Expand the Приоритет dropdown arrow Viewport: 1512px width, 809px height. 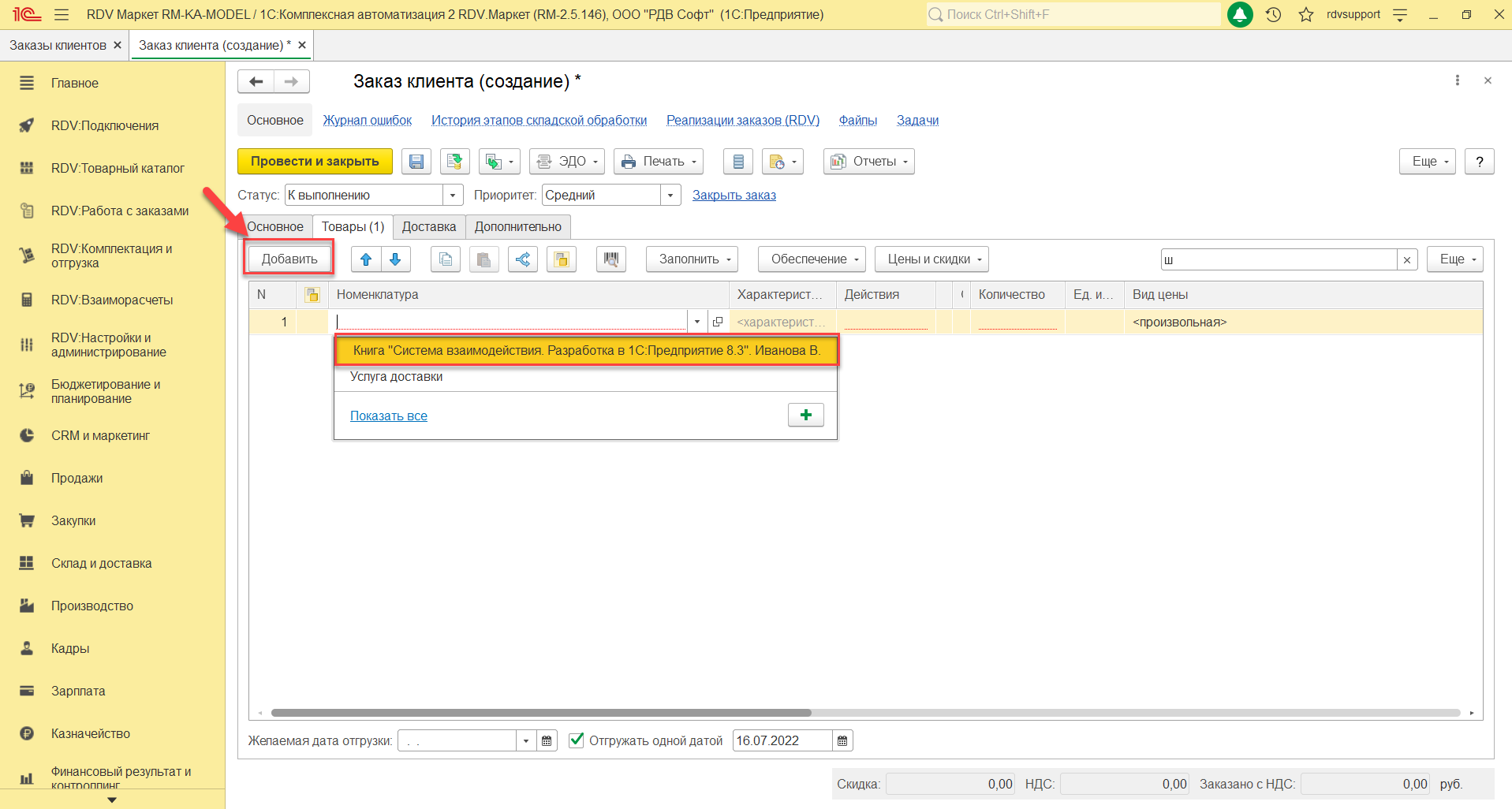pos(670,195)
